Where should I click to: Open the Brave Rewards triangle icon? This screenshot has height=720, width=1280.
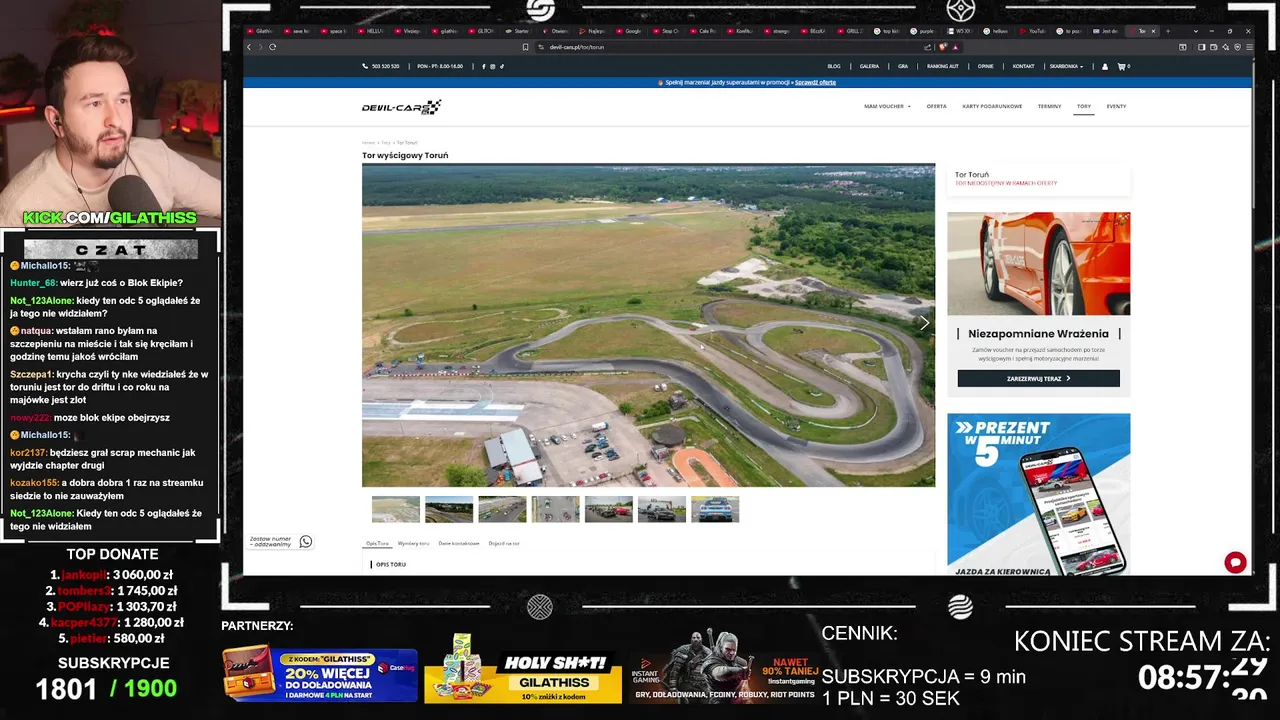[955, 47]
